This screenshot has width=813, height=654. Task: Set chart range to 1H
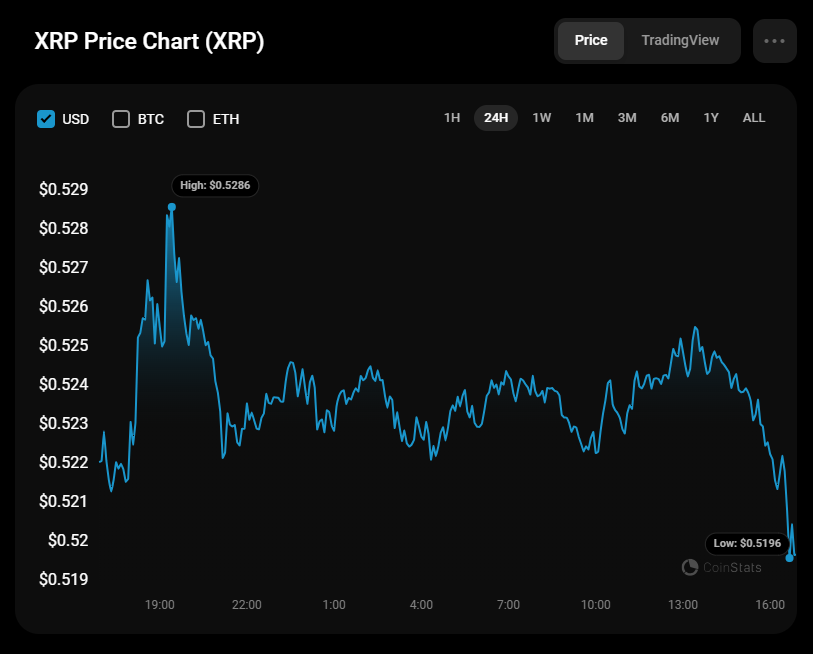pos(452,118)
